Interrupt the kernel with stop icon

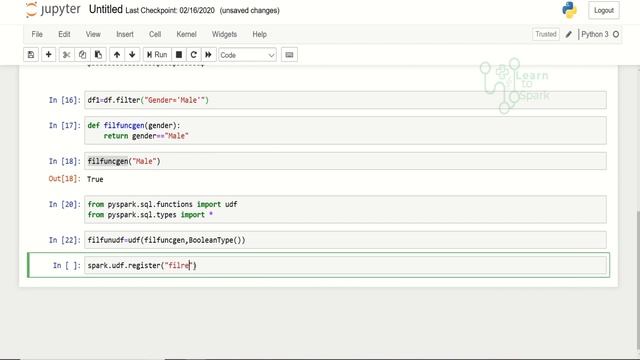click(179, 55)
